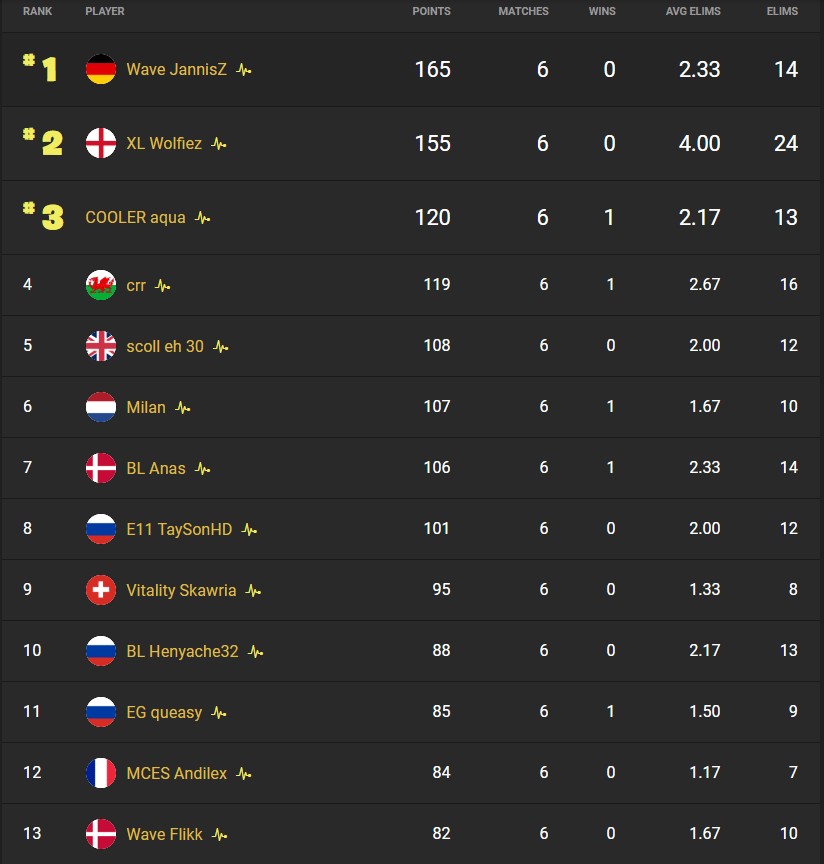Sort the leaderboard by POINTS header
The image size is (824, 864).
432,12
